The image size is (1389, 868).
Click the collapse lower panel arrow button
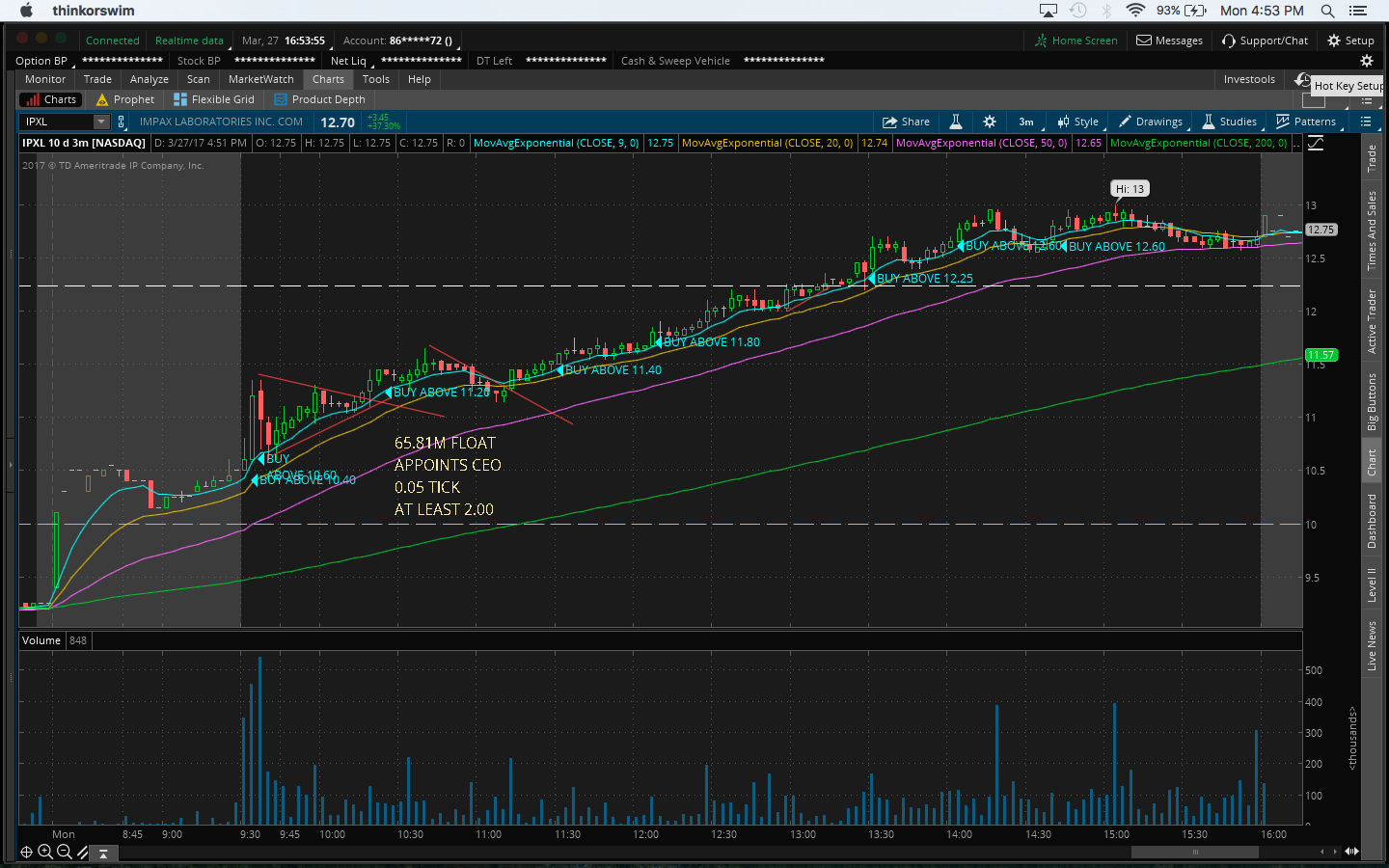pos(103,853)
